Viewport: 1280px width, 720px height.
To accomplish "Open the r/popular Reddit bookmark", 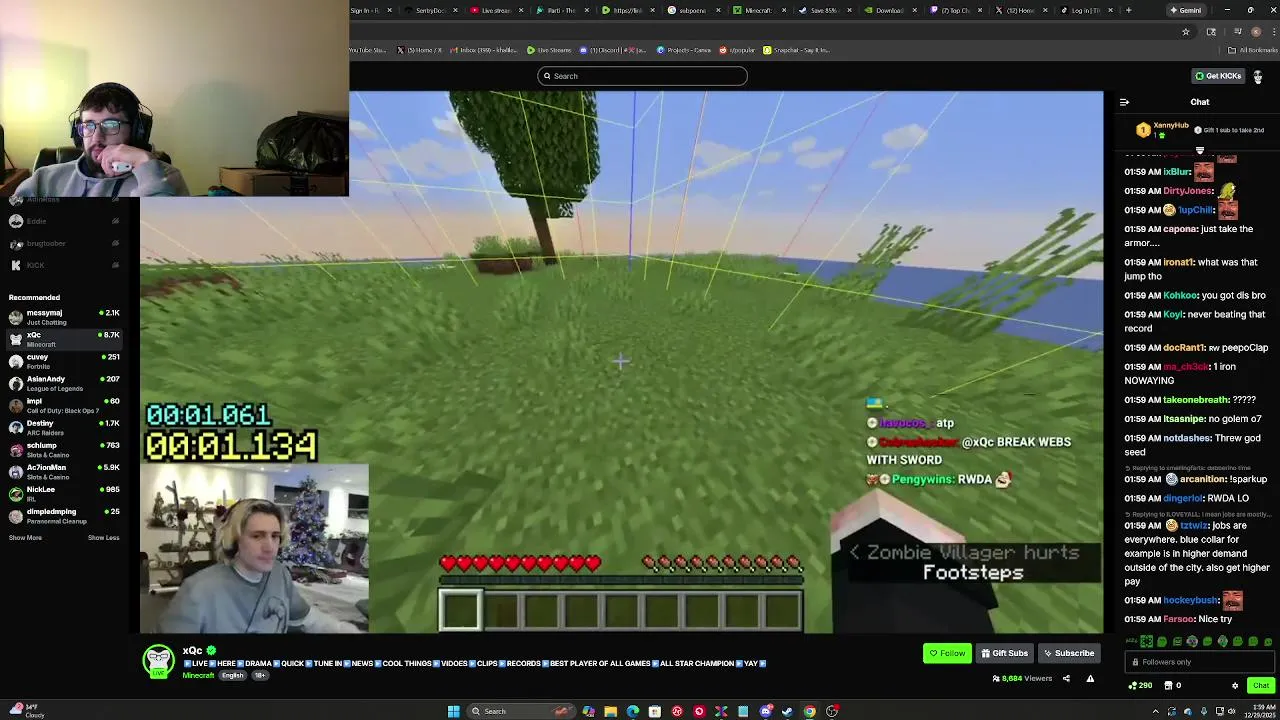I will (x=737, y=50).
